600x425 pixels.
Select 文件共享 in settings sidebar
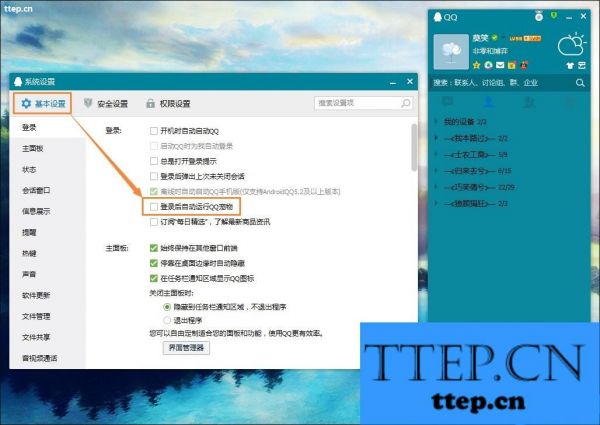tap(48, 337)
